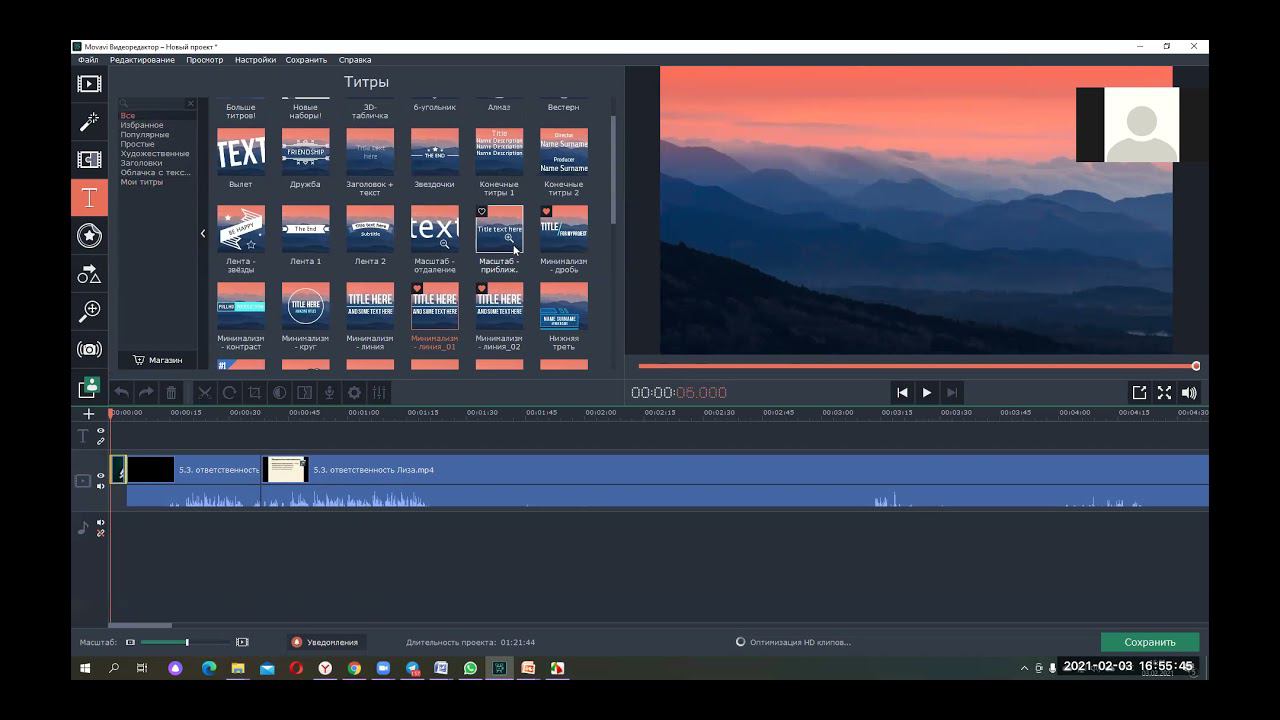Select the Crop tool
Viewport: 1280px width, 720px height.
click(254, 393)
